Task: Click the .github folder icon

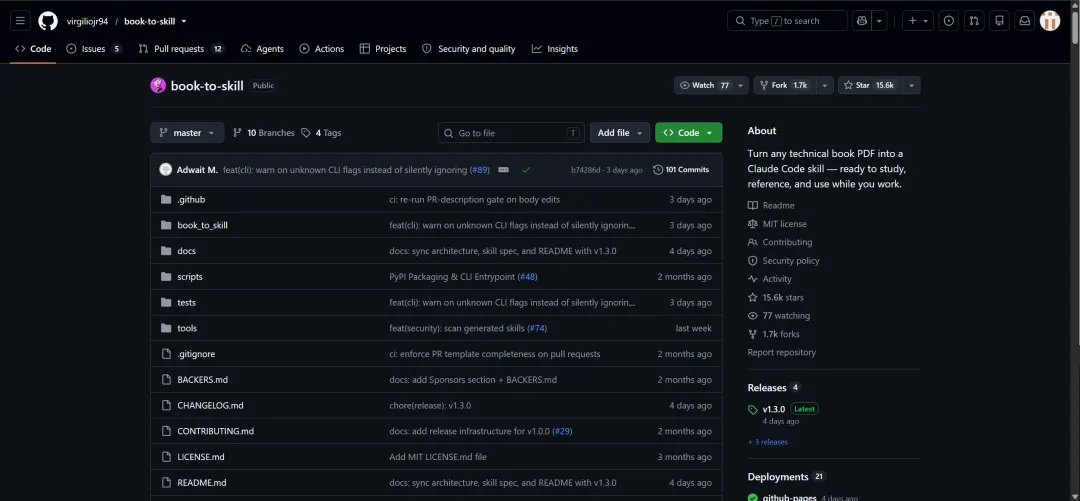Action: point(165,200)
